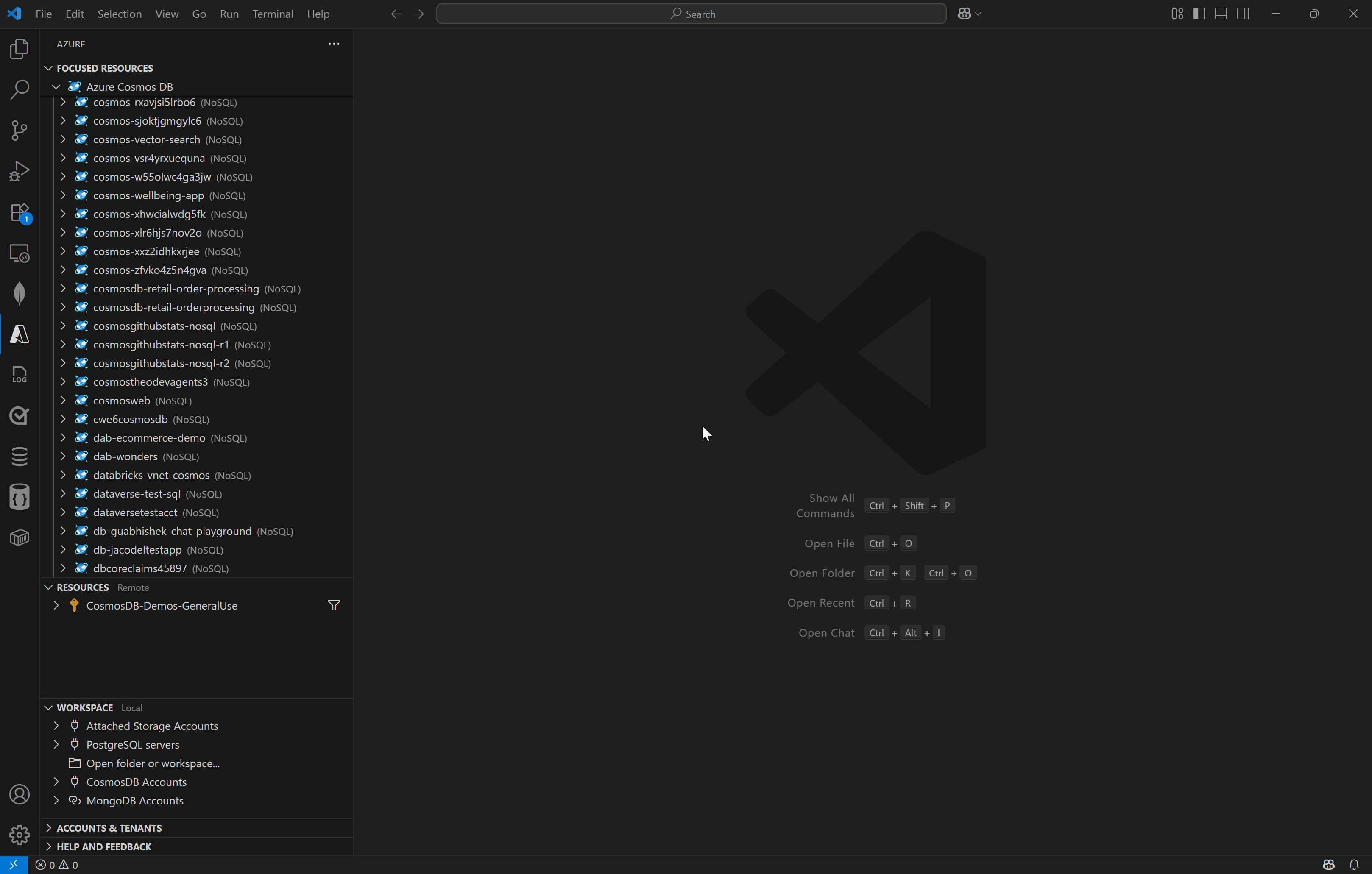1372x874 pixels.
Task: Open notifications bell in status bar
Action: click(x=1354, y=865)
